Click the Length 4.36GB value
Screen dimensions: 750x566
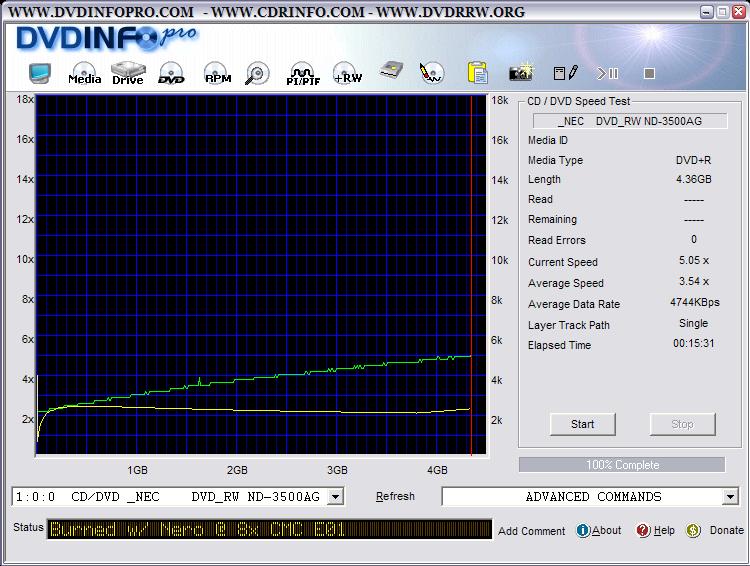(694, 179)
